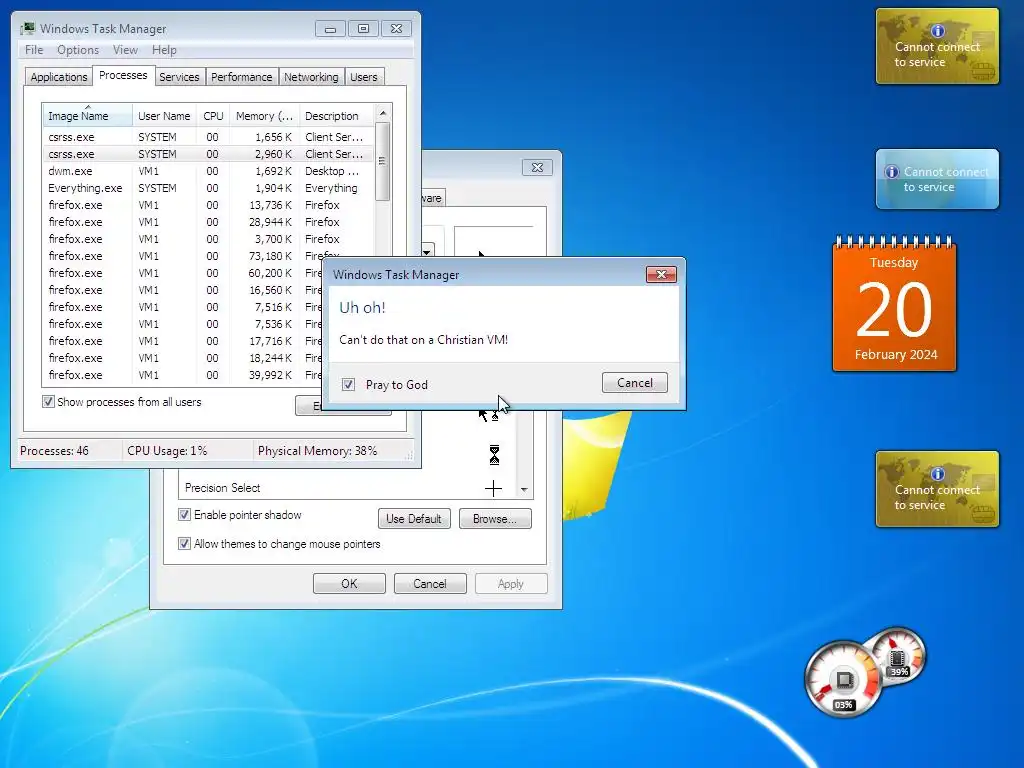The height and width of the screenshot is (768, 1024).
Task: Open the File menu in Task Manager
Action: pos(34,50)
